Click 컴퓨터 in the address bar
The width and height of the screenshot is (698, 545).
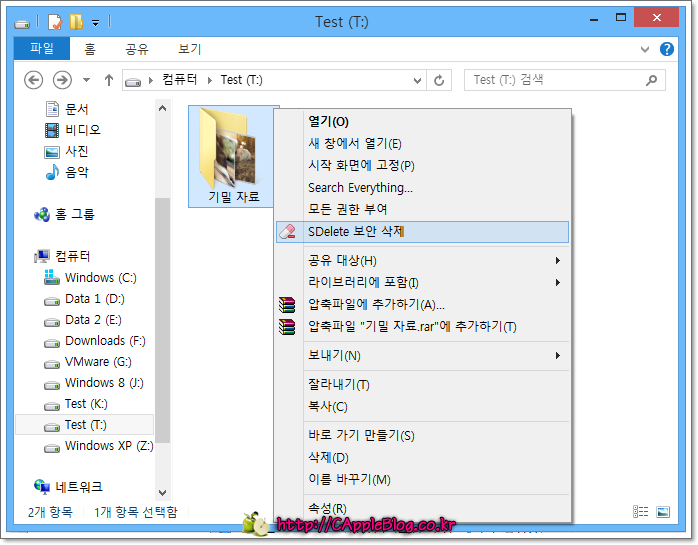coord(179,80)
